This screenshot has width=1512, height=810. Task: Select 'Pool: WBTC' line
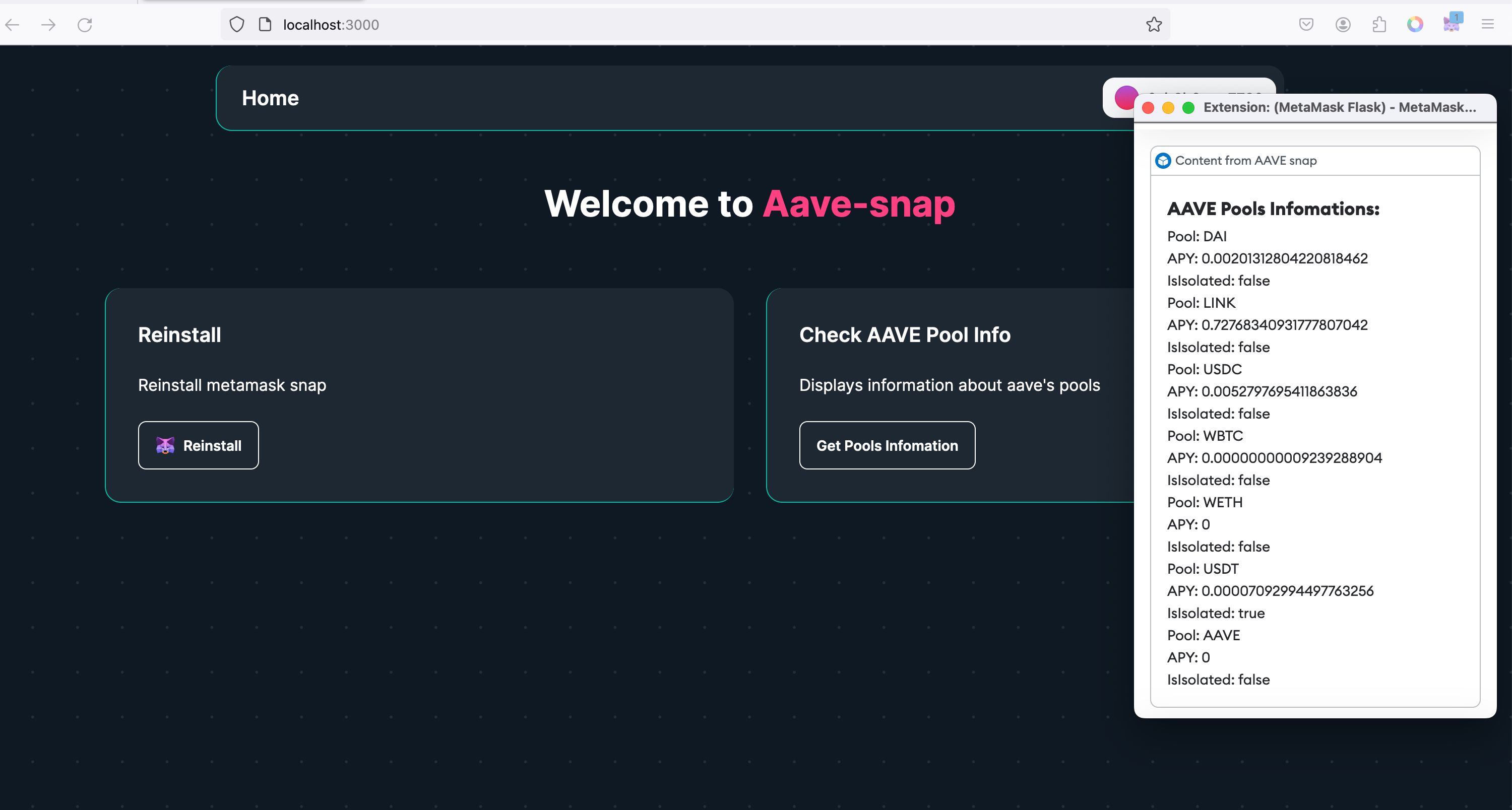tap(1205, 436)
